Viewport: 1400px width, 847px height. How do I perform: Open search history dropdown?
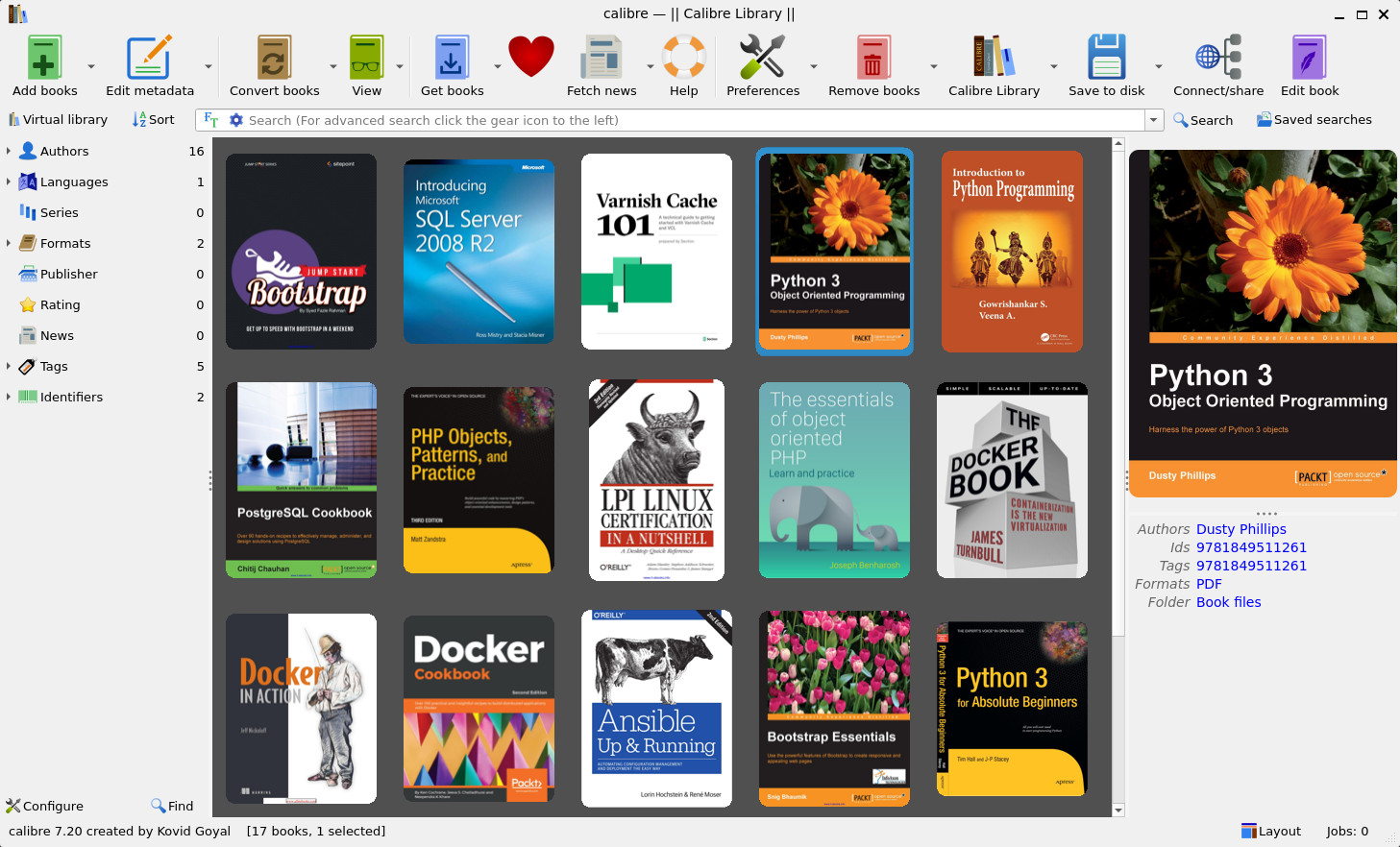tap(1154, 120)
